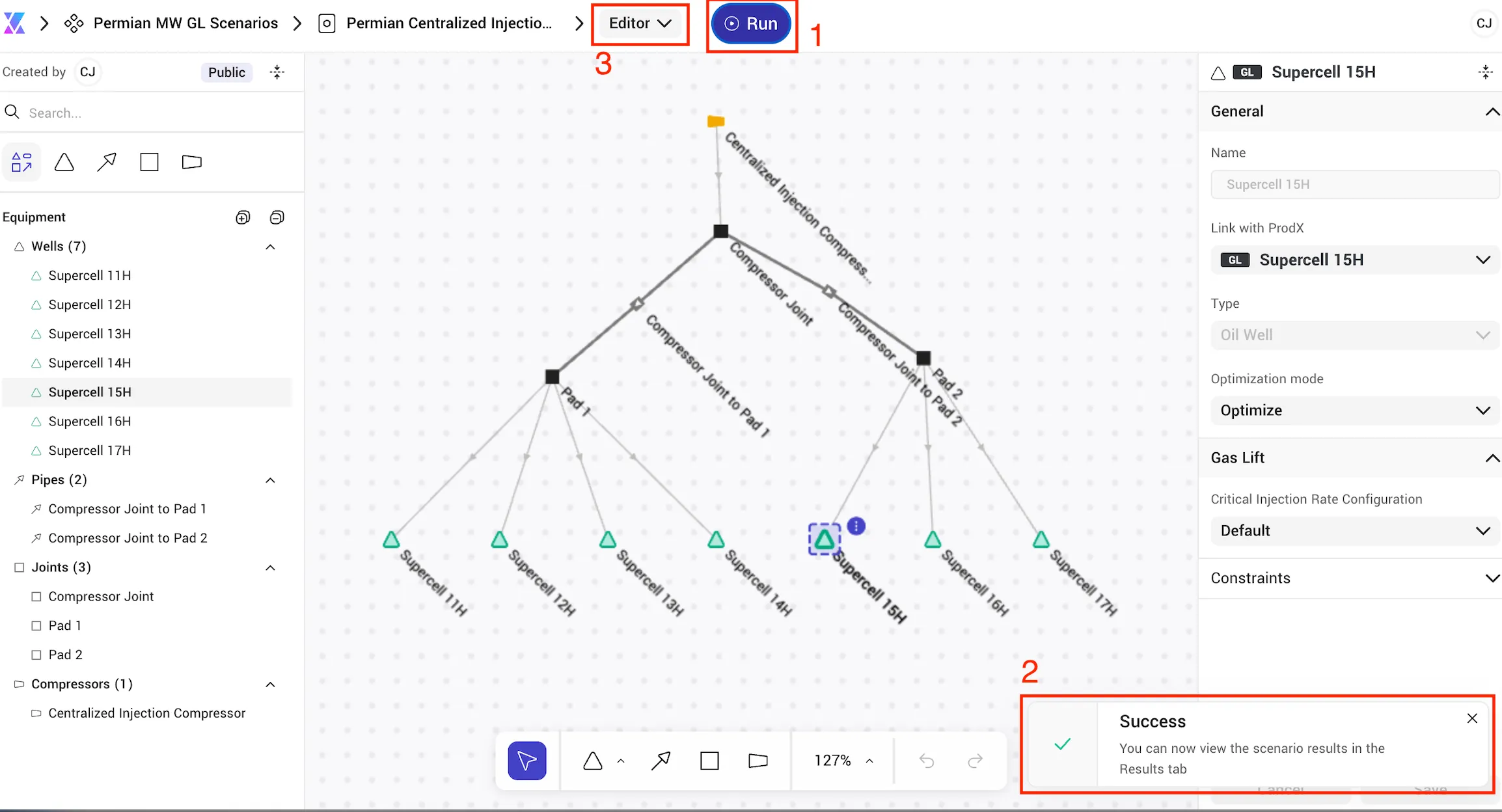Click the app logo home icon
This screenshot has height=812, width=1502.
14,23
